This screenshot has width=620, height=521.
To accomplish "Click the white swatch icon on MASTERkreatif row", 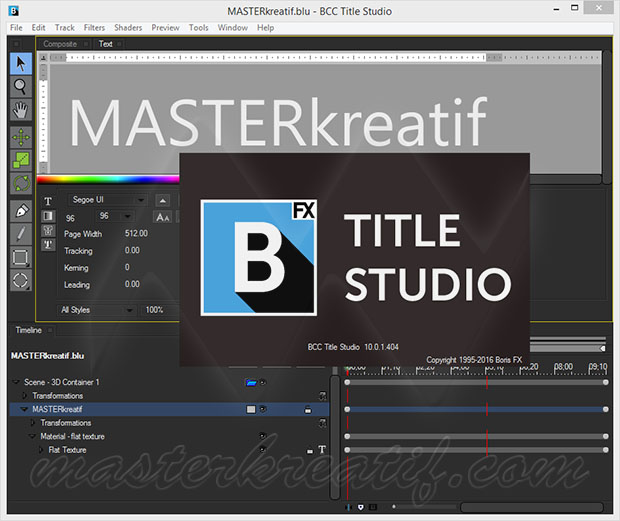I will click(251, 409).
